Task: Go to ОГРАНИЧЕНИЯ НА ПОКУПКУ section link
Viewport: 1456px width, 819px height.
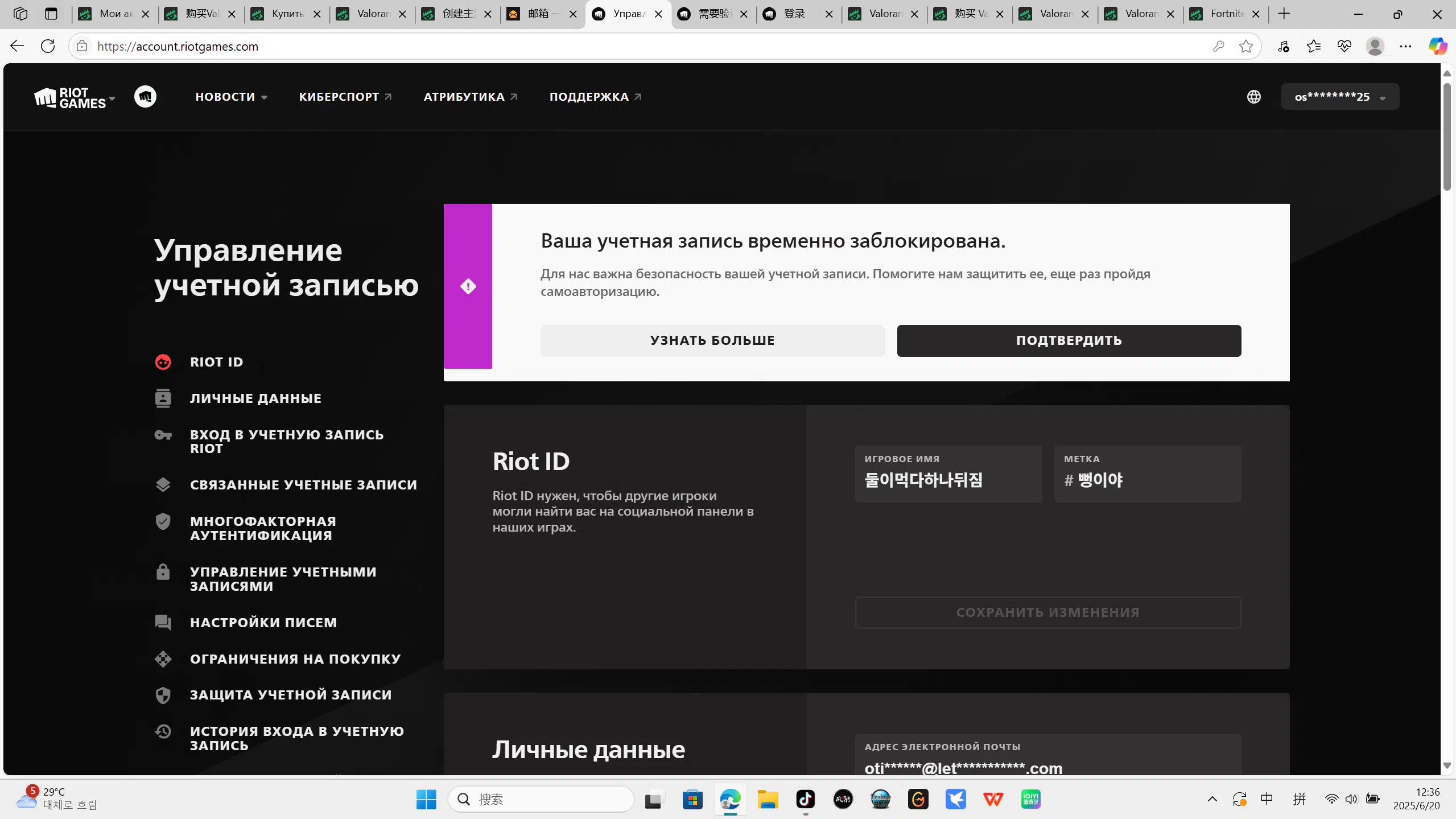Action: (x=295, y=659)
